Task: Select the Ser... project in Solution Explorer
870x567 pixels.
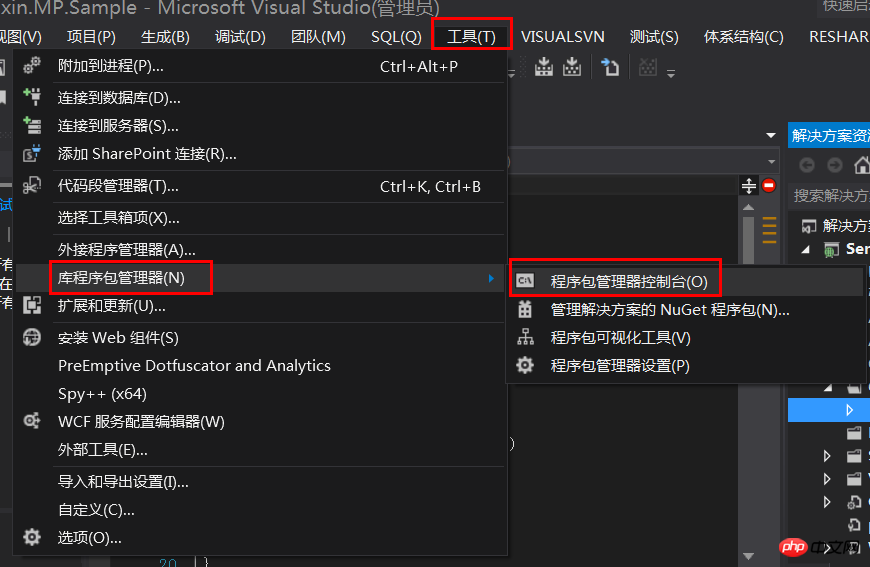Action: coord(857,249)
